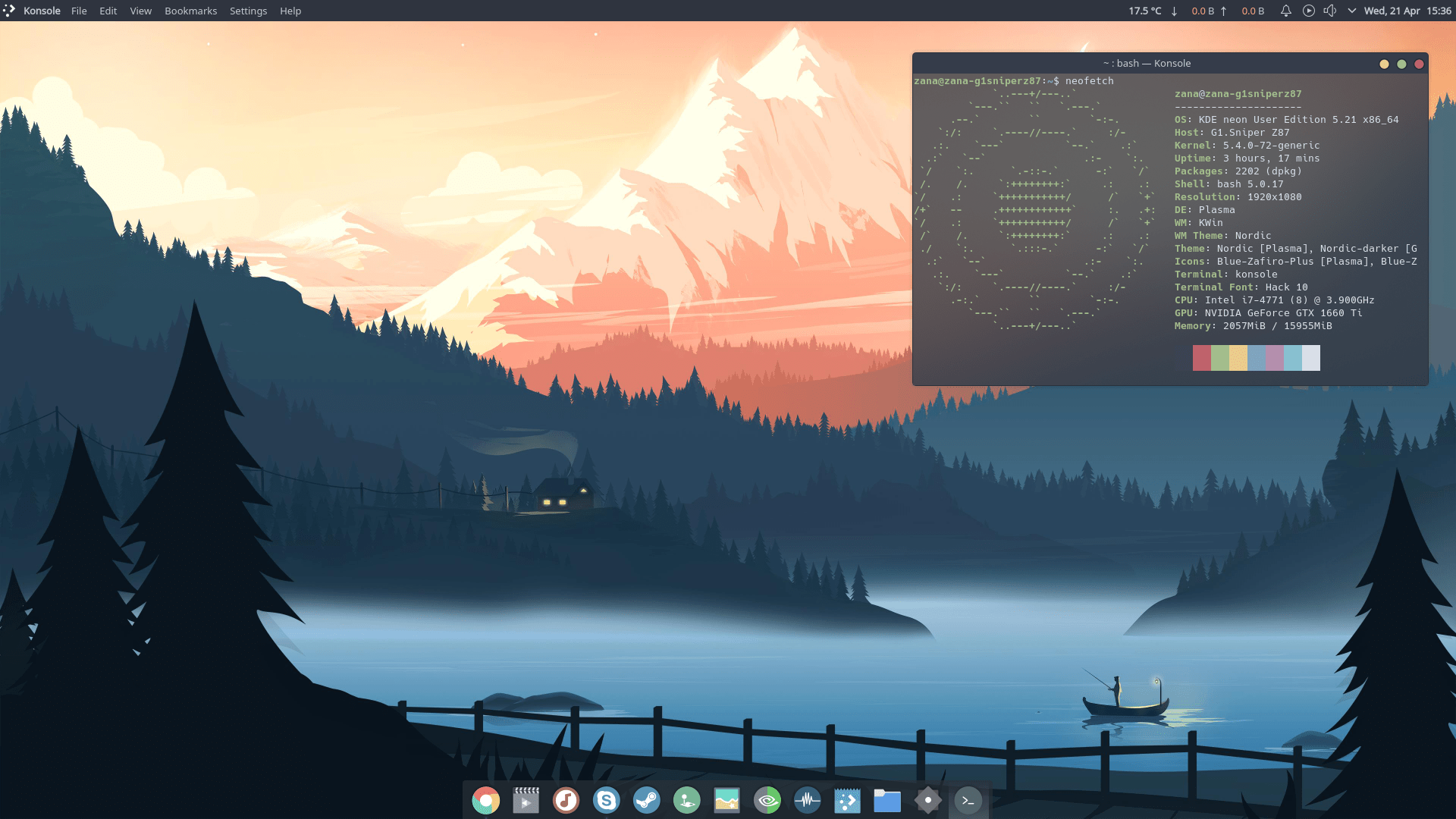Start Steam from the dock
1456x819 pixels.
[x=647, y=800]
